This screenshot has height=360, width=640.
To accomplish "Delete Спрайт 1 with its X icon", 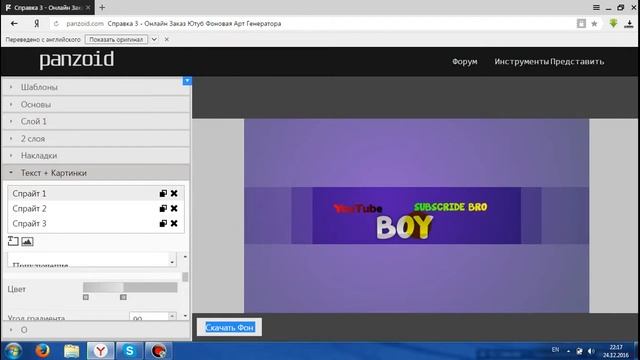I will [x=174, y=193].
